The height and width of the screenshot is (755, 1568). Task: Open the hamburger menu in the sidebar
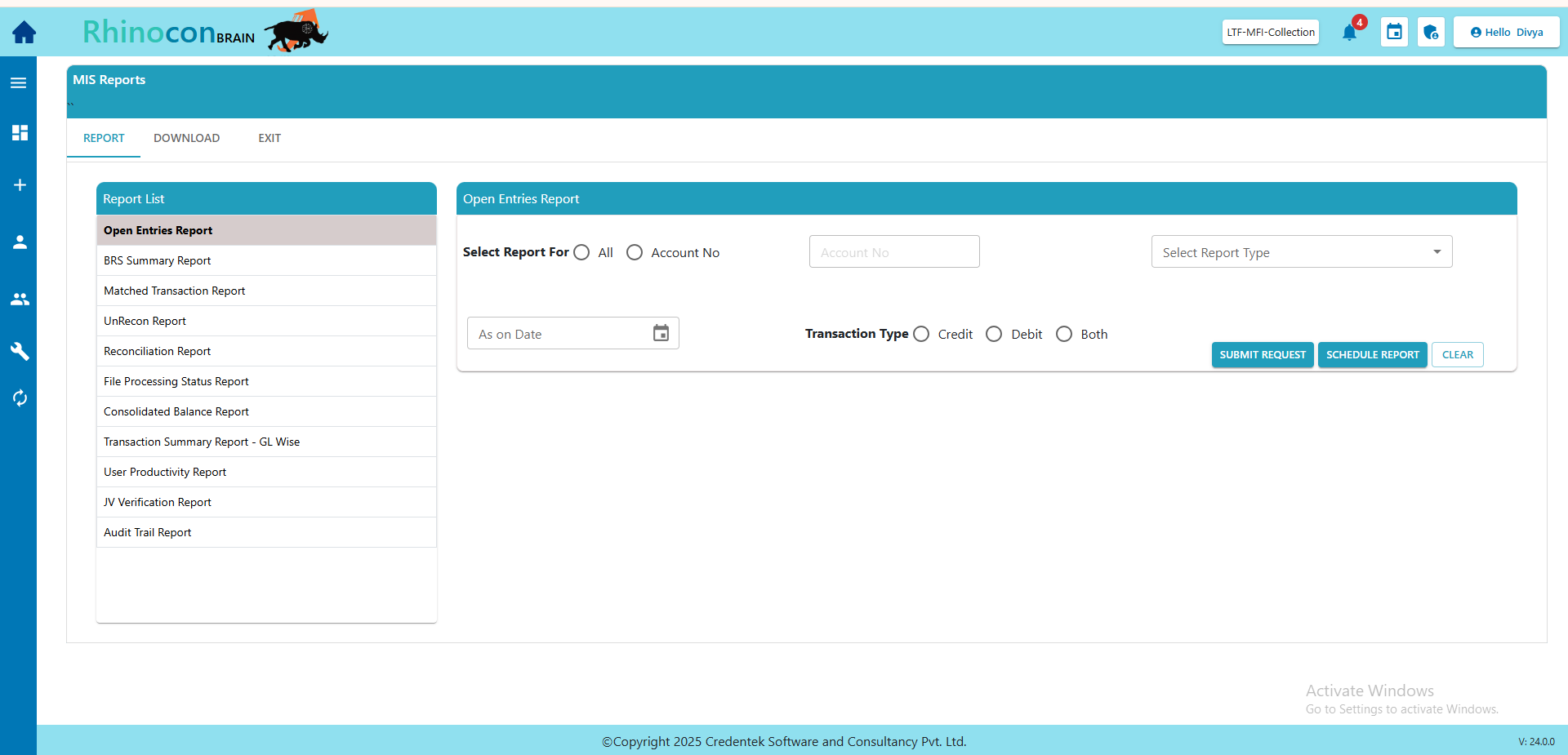(19, 82)
